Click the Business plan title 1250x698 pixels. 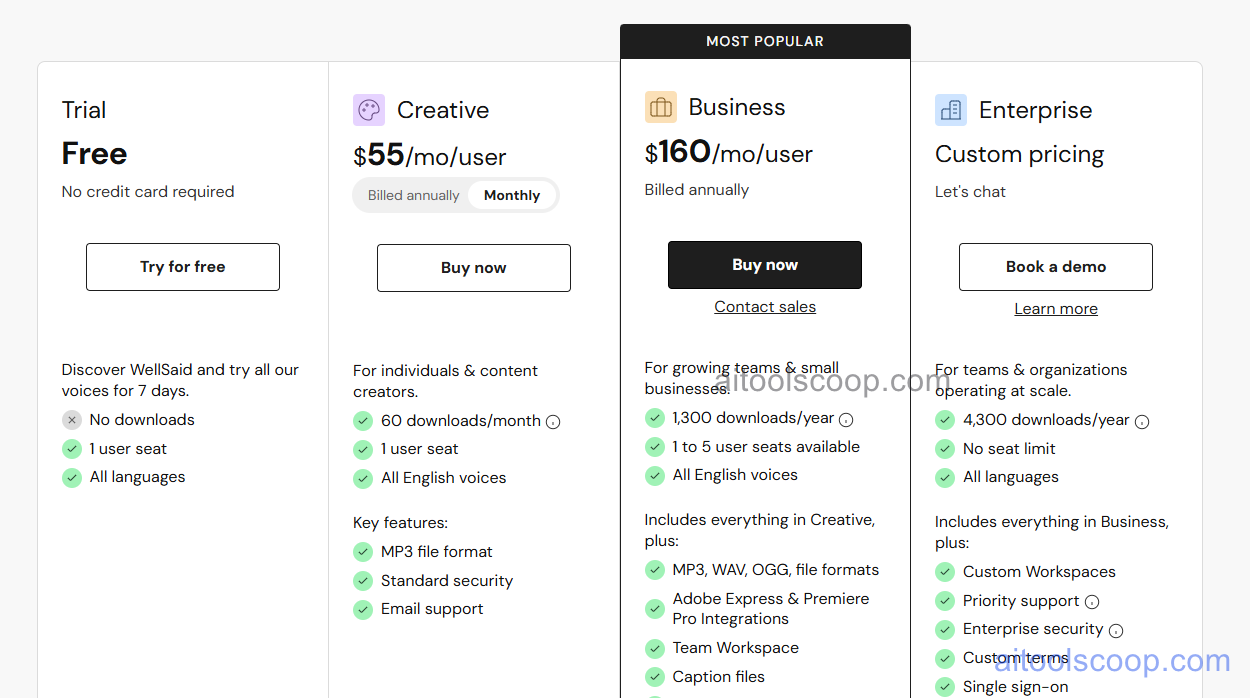pyautogui.click(x=737, y=107)
